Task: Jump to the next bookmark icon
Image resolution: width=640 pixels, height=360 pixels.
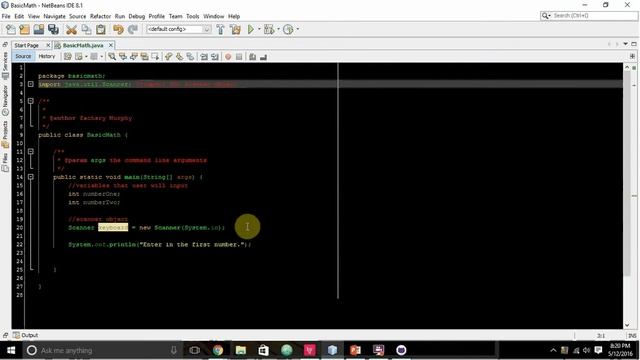Action: (x=179, y=57)
